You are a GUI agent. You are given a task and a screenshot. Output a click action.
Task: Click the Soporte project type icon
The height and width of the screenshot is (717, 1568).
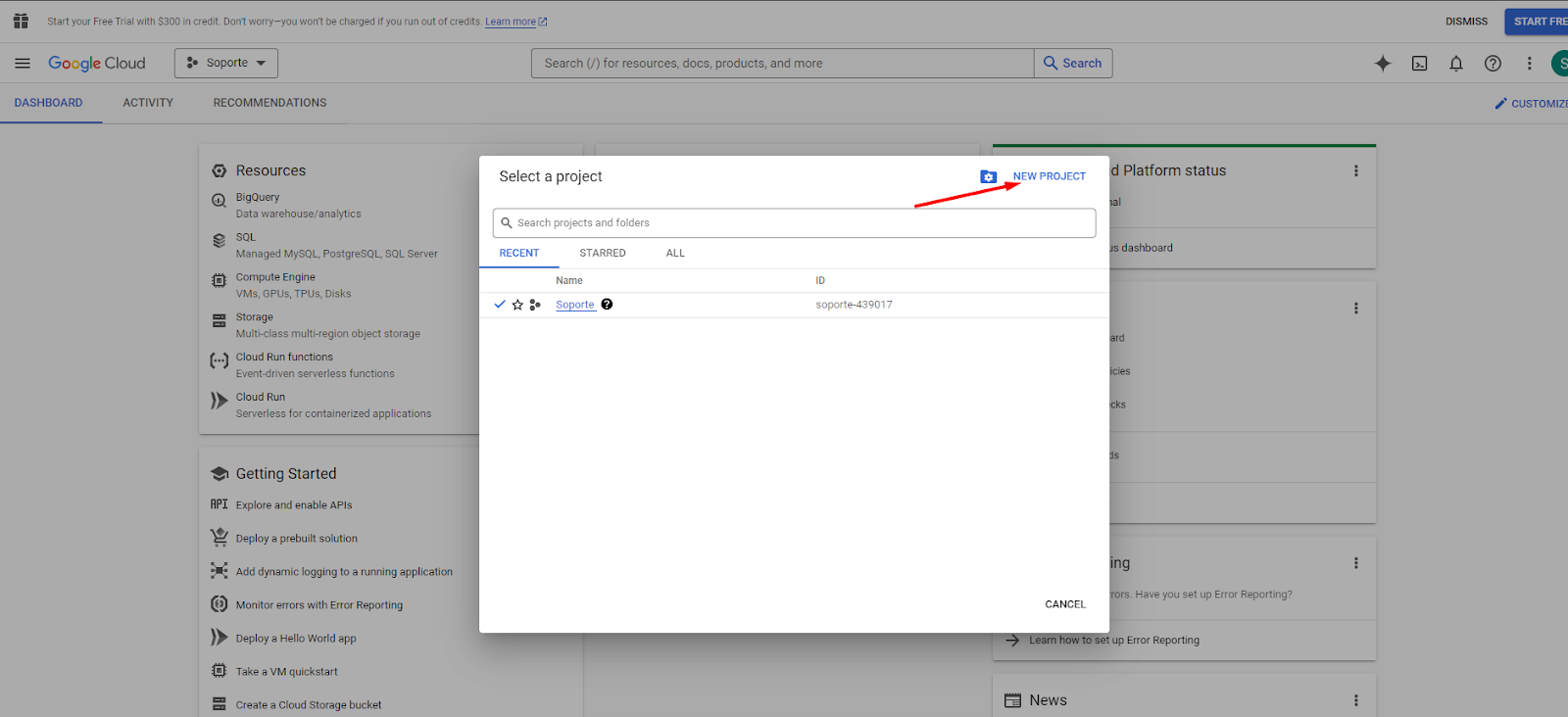[x=535, y=305]
